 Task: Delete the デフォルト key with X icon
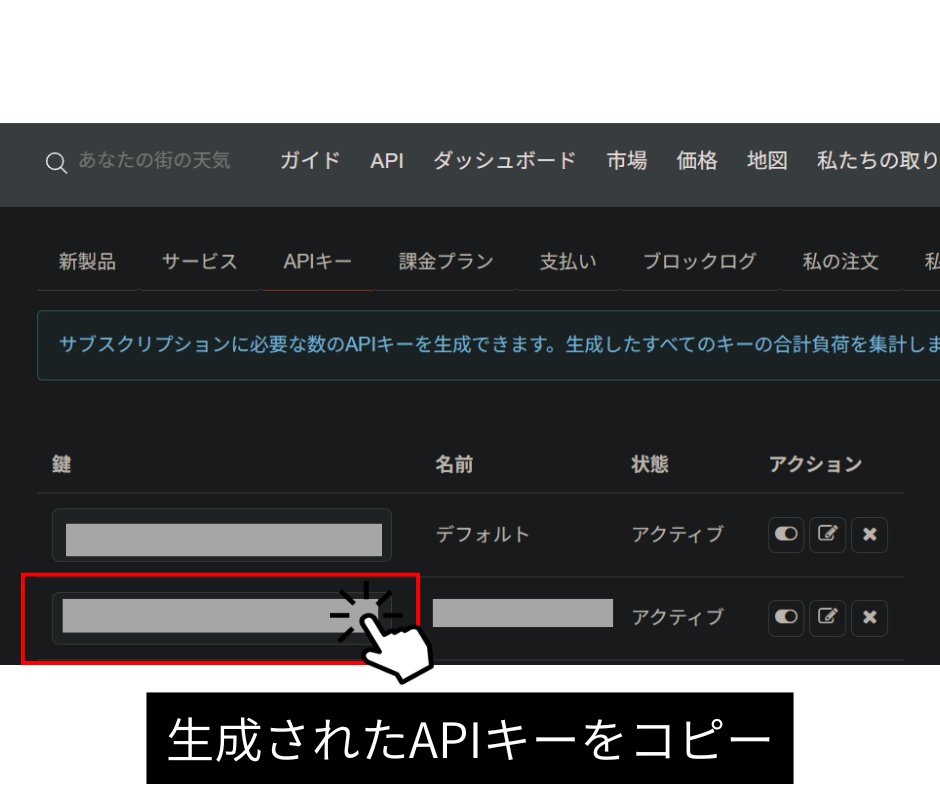[x=869, y=534]
